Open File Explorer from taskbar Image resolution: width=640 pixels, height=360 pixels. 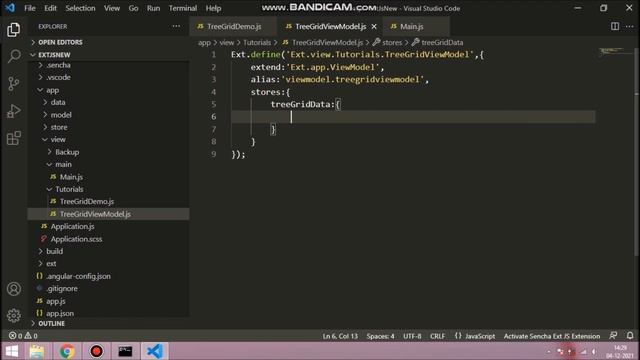click(37, 351)
